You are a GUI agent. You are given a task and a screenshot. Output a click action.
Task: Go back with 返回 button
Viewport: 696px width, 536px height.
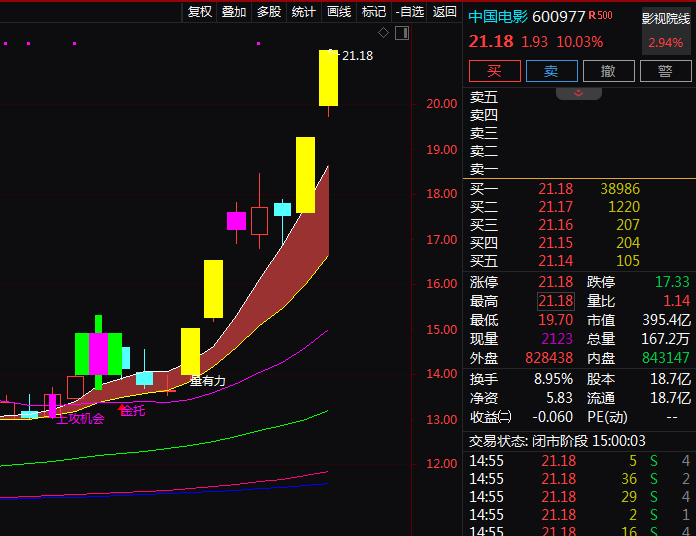(x=444, y=12)
